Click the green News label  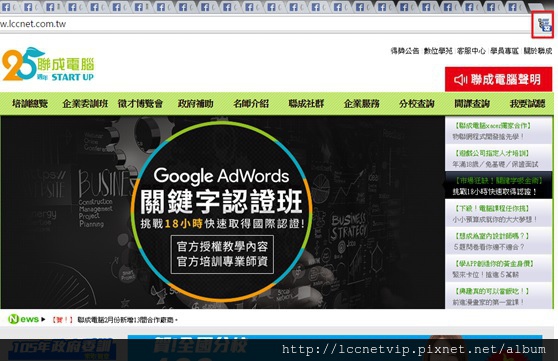point(23,319)
